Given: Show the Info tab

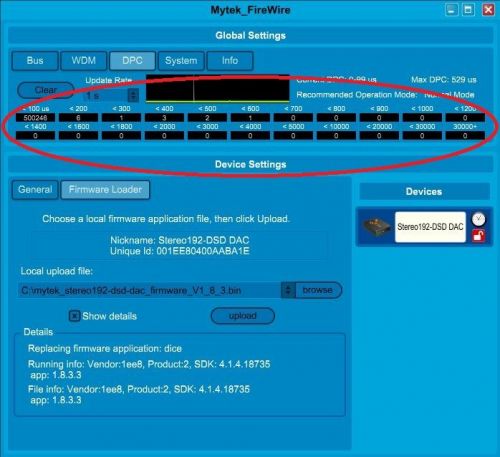Looking at the screenshot, I should 230,61.
